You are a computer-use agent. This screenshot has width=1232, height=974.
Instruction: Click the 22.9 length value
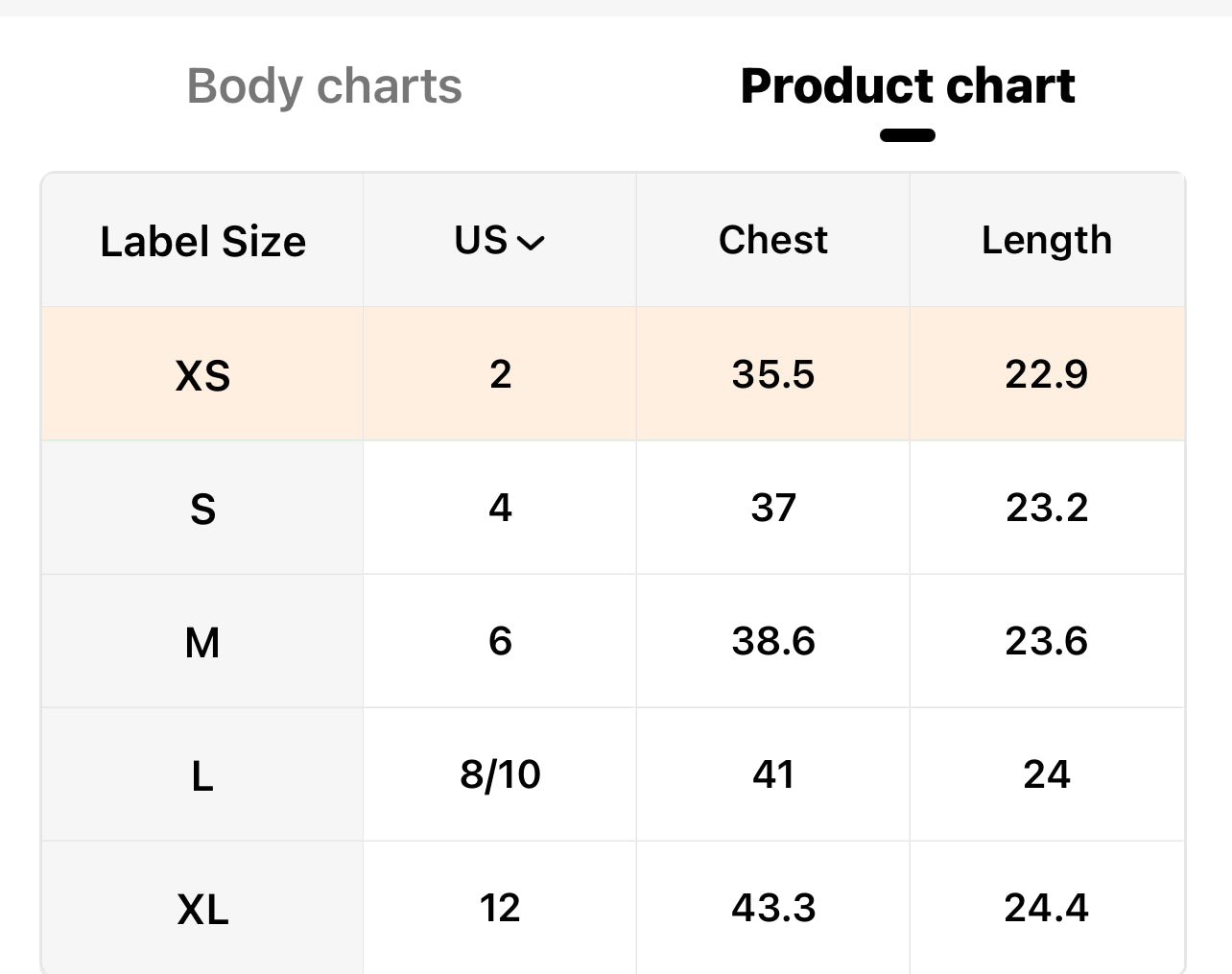click(x=1046, y=374)
